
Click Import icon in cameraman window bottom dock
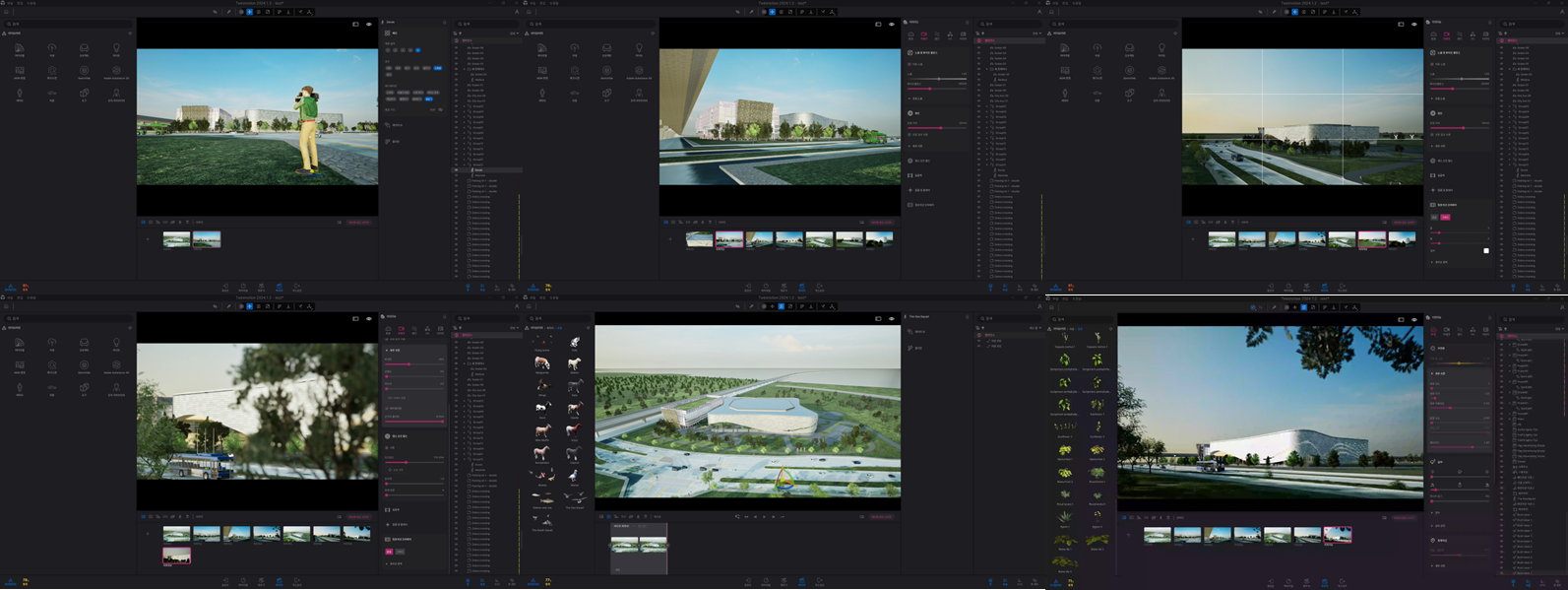(225, 287)
